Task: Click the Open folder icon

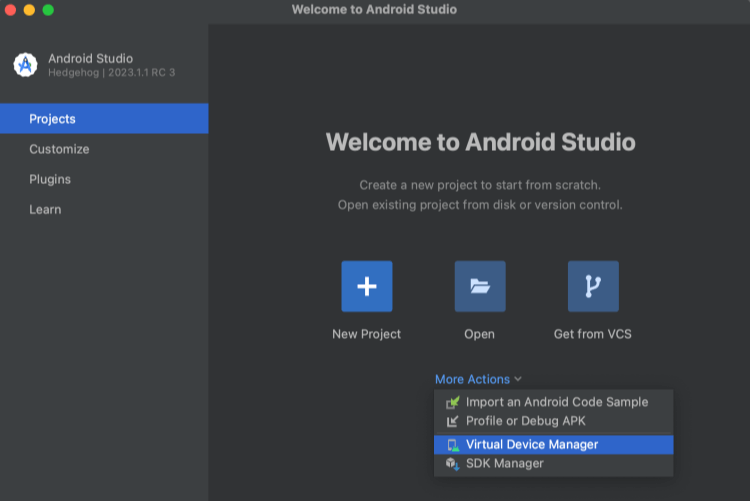Action: (480, 286)
